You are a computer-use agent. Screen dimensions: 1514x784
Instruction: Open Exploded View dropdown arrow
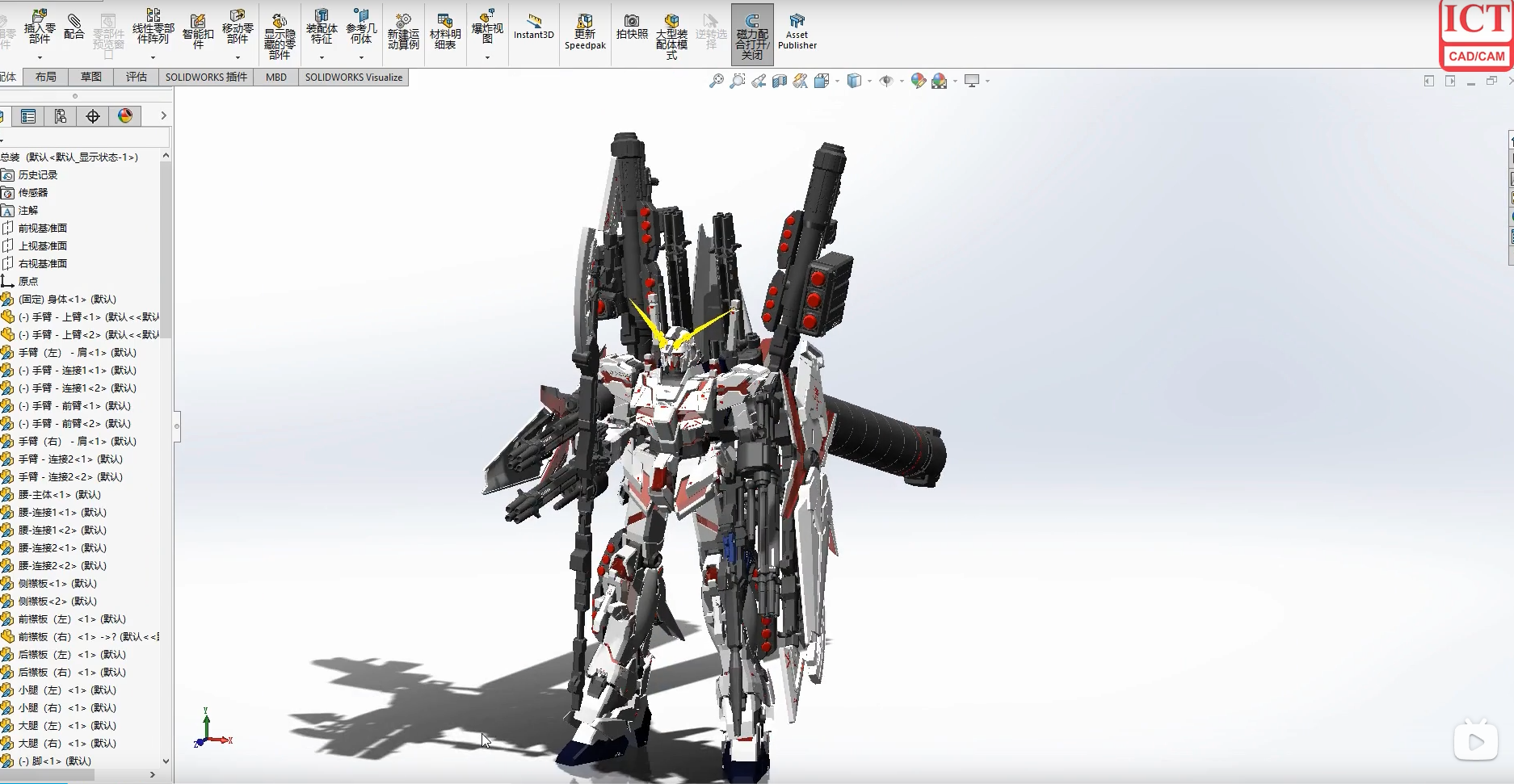(487, 57)
